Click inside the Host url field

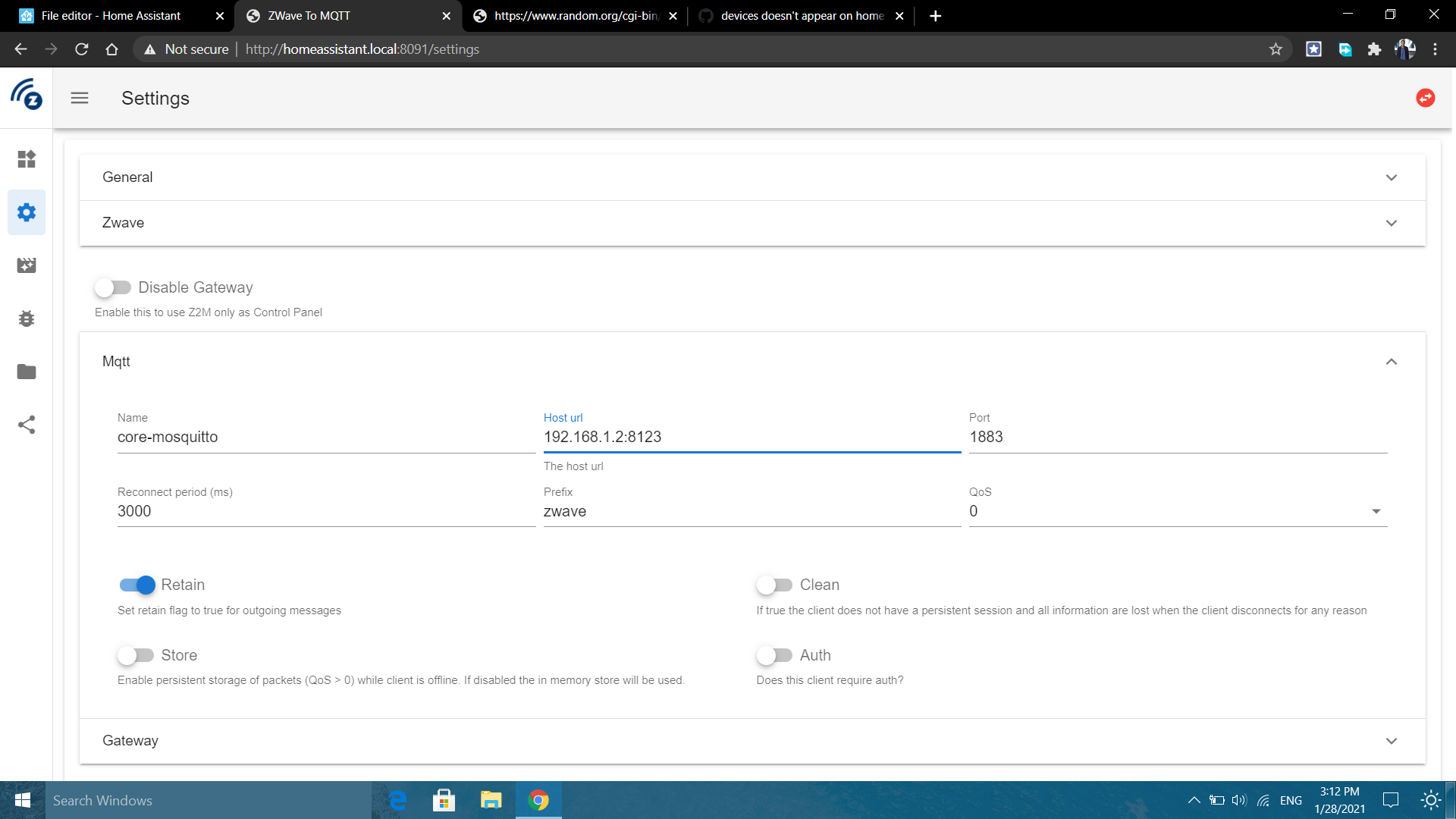pos(751,437)
